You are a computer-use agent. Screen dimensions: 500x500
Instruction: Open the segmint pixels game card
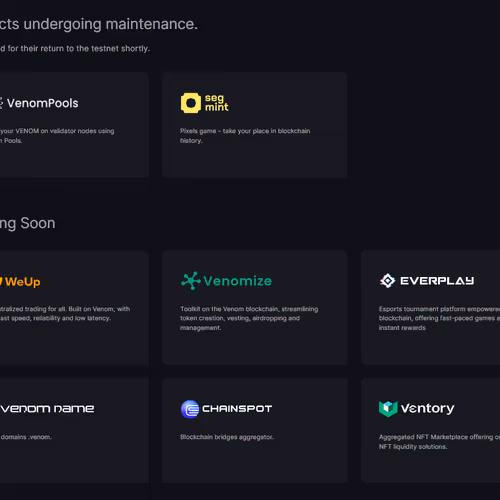254,125
